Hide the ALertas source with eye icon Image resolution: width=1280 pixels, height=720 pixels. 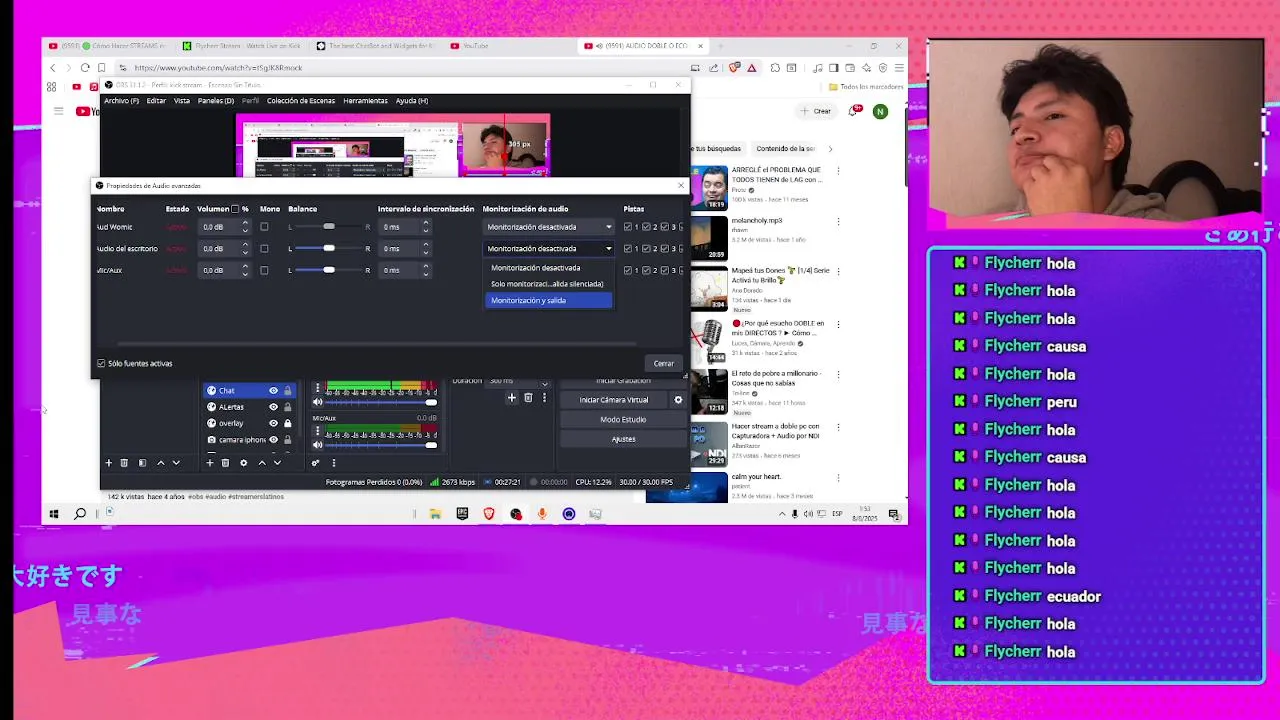(x=273, y=407)
